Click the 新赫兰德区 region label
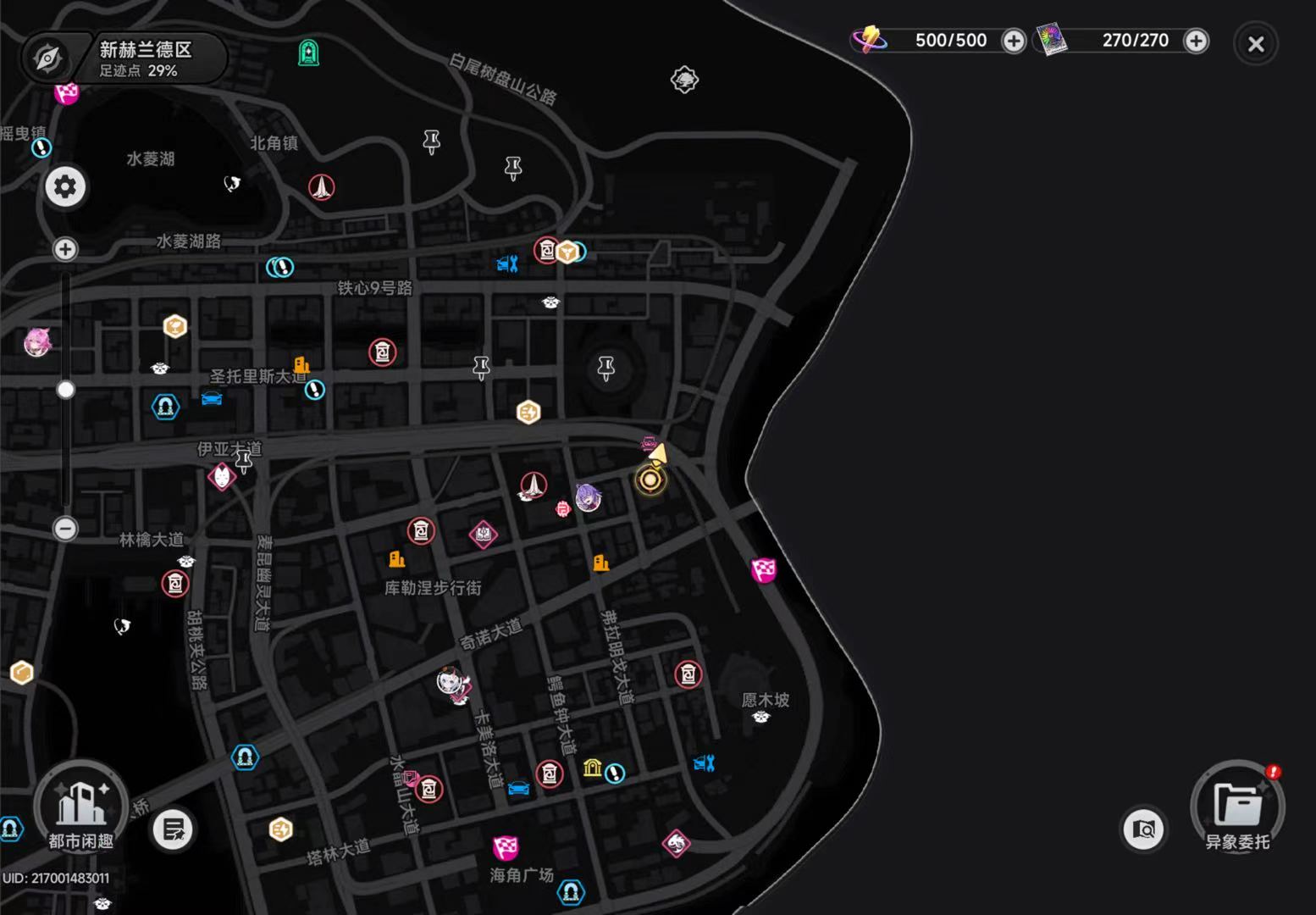This screenshot has height=915, width=1316. 146,49
